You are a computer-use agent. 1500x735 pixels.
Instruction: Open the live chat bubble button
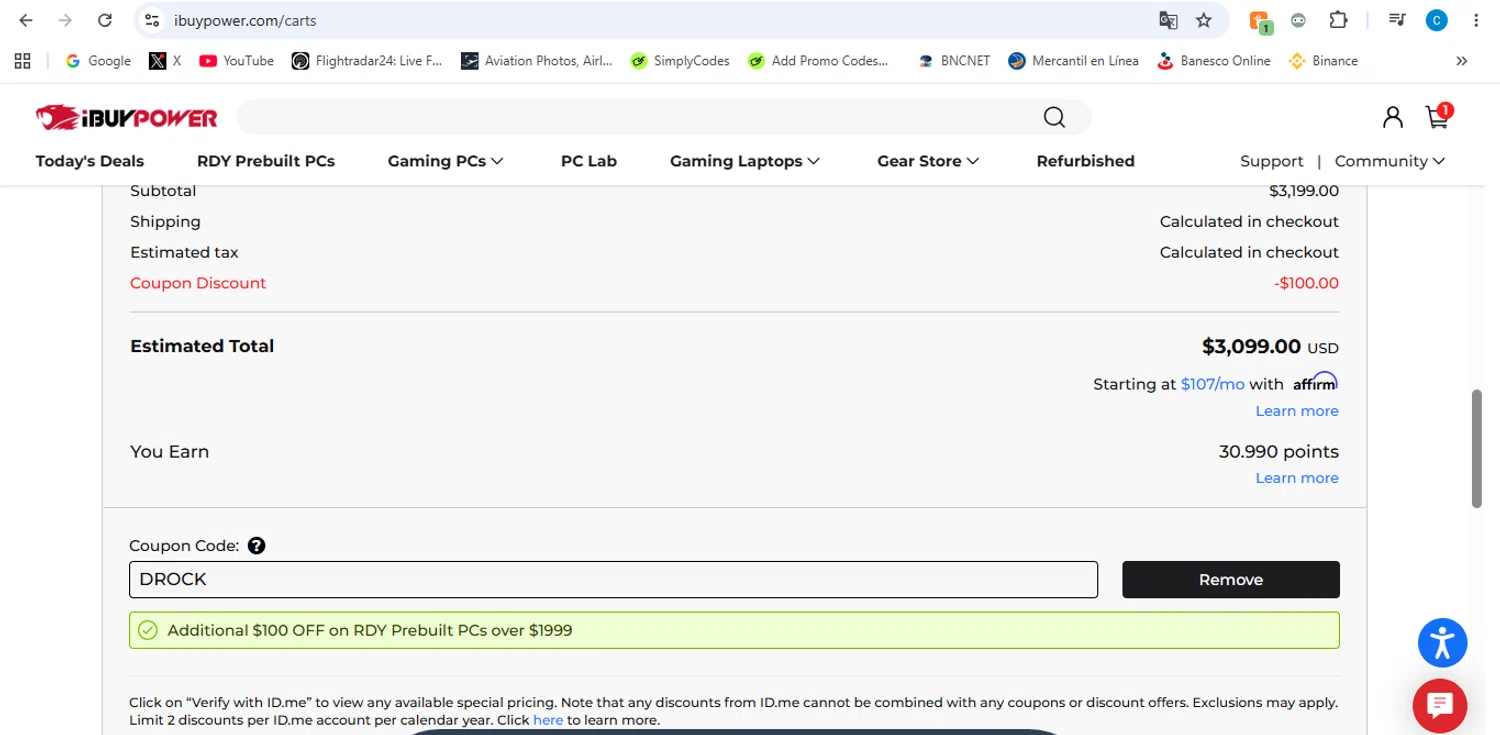tap(1440, 706)
